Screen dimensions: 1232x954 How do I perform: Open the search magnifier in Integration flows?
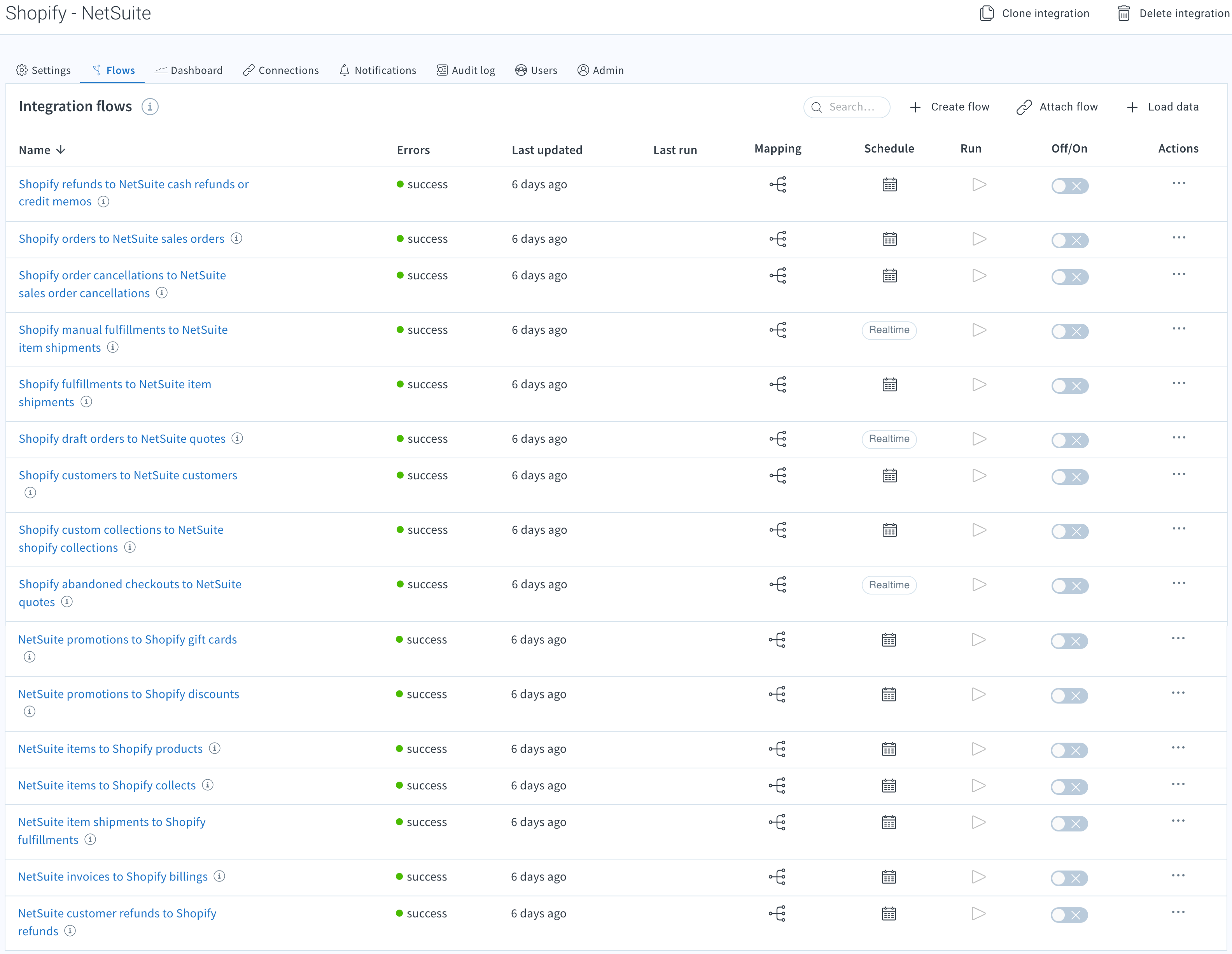[x=817, y=107]
